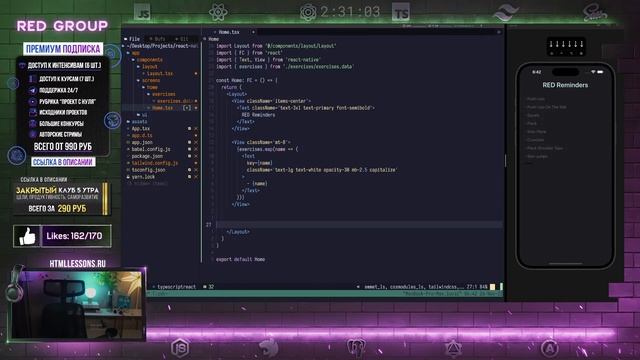Click the 'RED Reminders' text inside the code
The width and height of the screenshot is (640, 360).
(x=258, y=115)
